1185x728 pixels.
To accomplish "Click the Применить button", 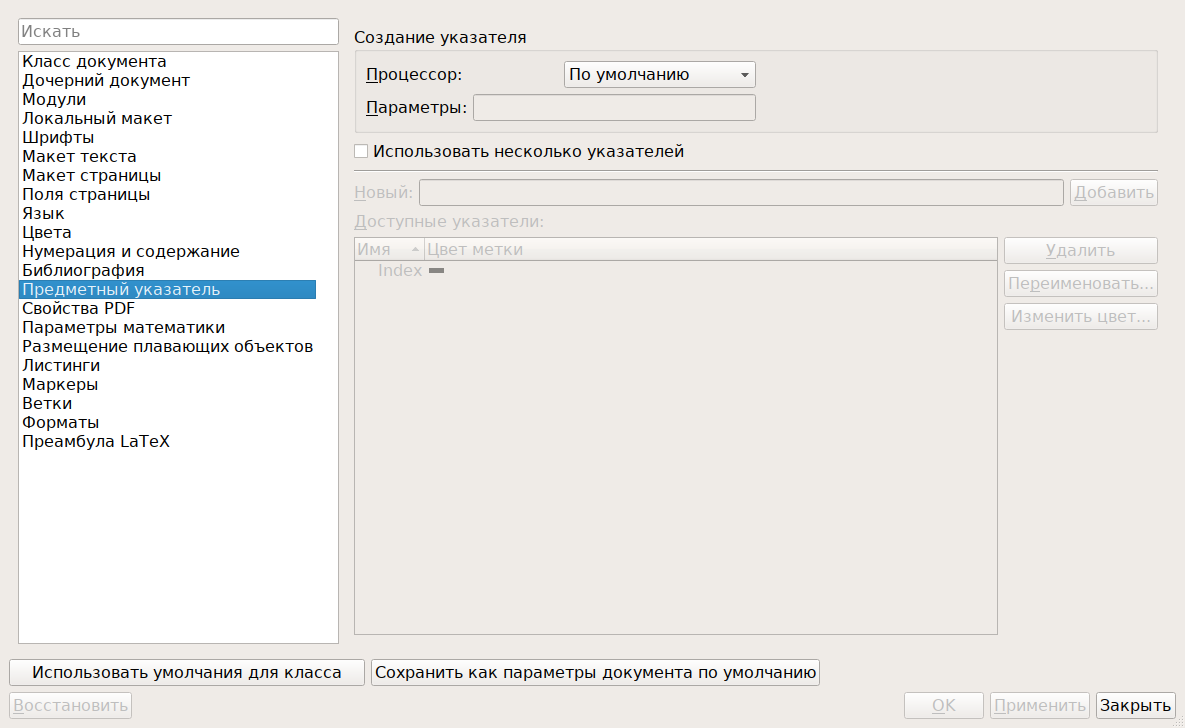I will (1040, 705).
